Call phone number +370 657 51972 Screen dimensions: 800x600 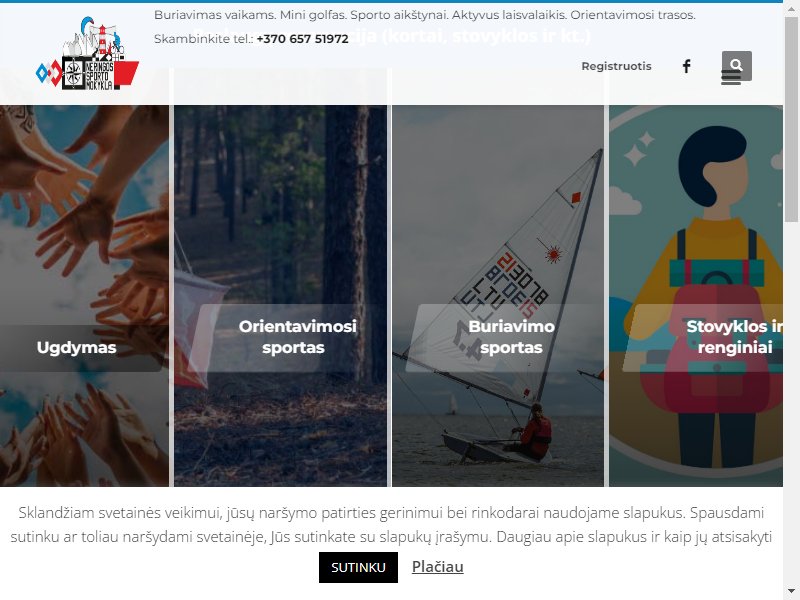point(303,39)
